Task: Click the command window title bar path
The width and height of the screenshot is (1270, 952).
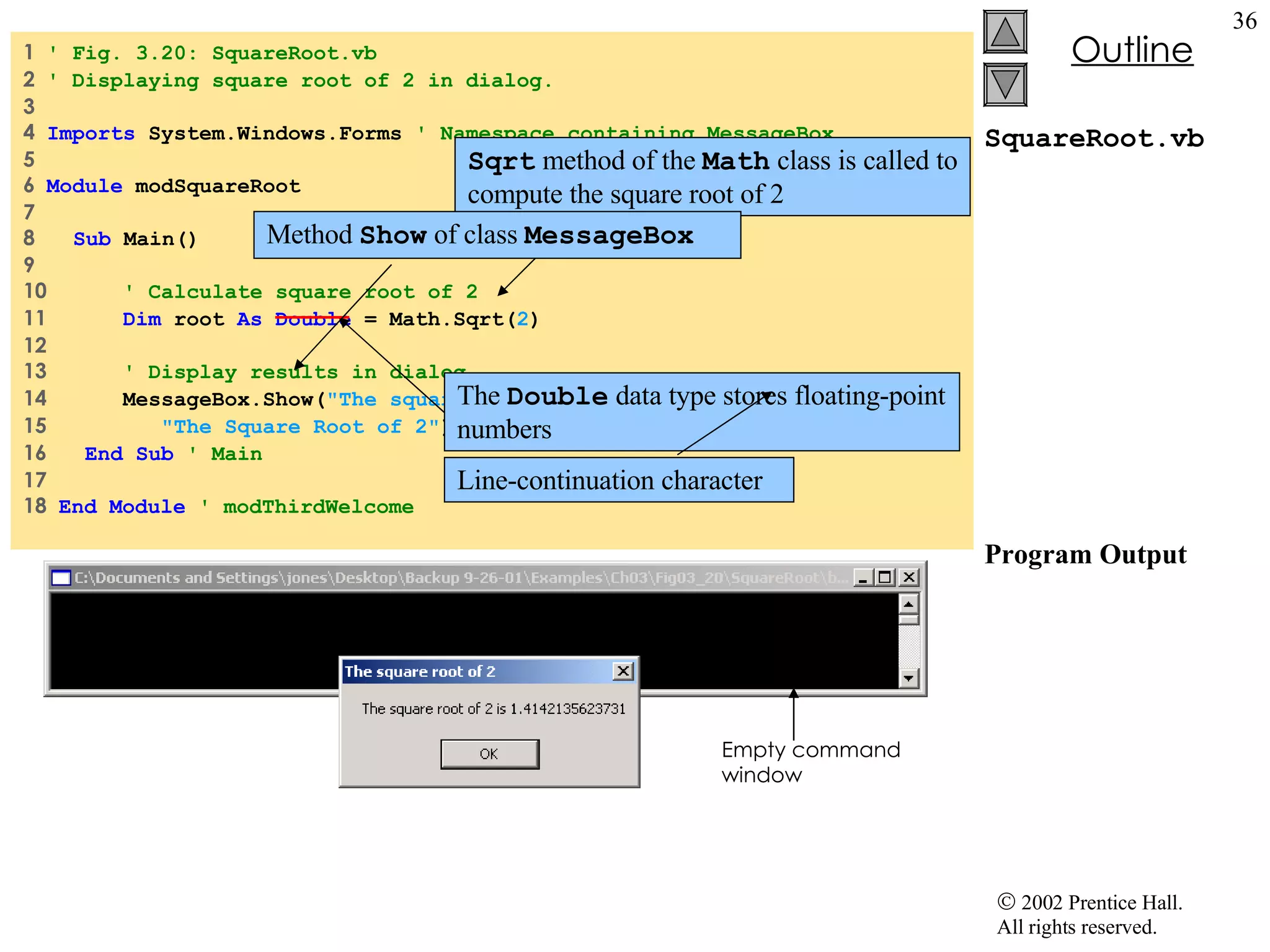Action: (460, 578)
